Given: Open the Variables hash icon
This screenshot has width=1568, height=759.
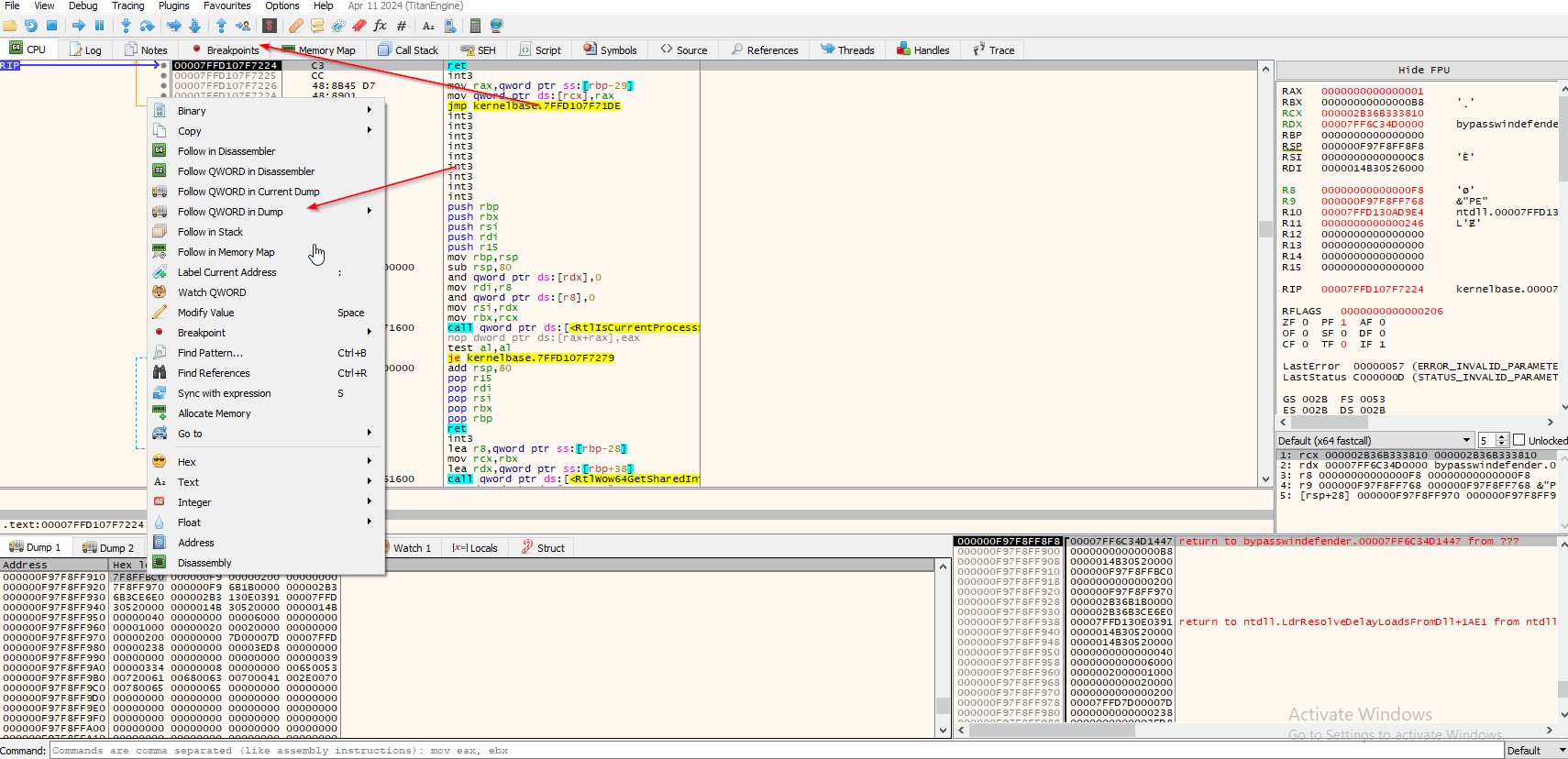Looking at the screenshot, I should [402, 26].
